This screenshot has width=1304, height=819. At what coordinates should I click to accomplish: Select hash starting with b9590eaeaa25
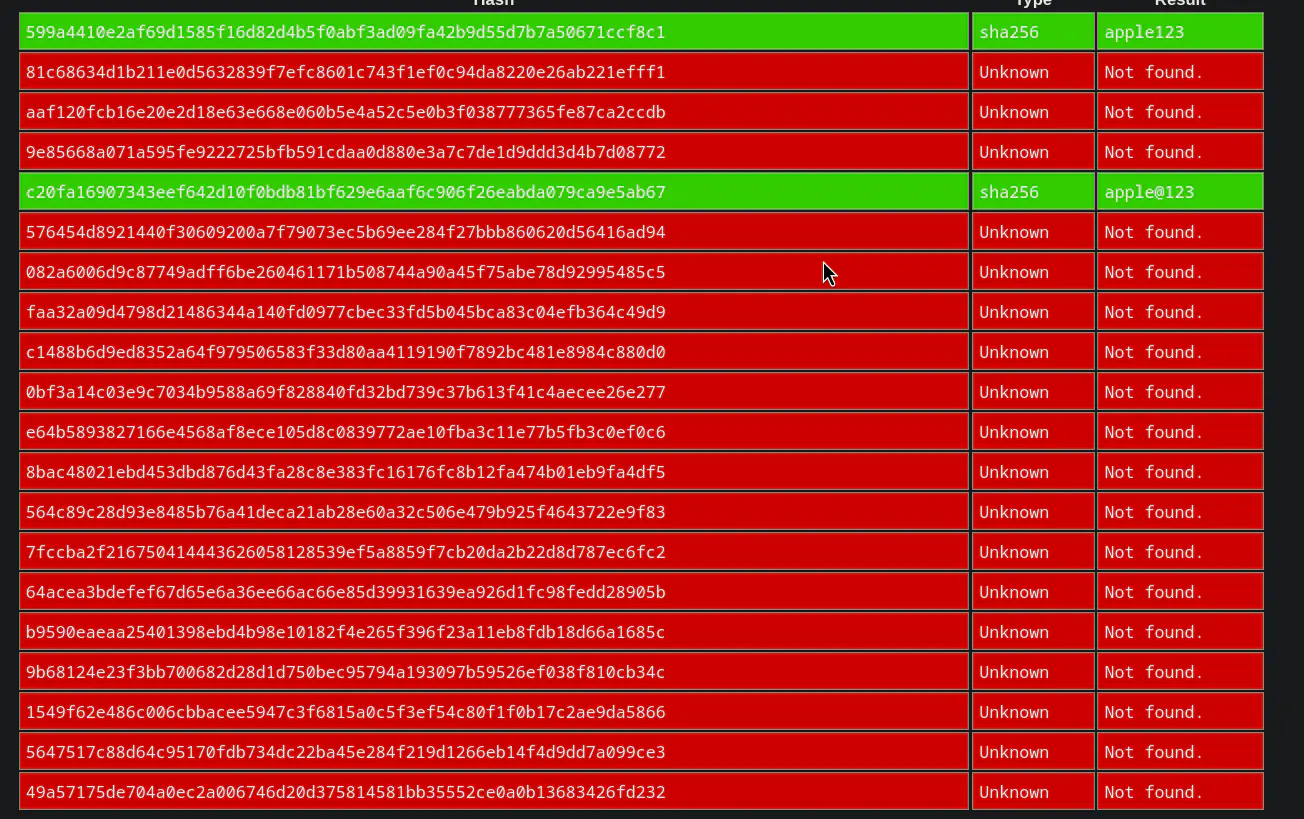click(x=494, y=631)
